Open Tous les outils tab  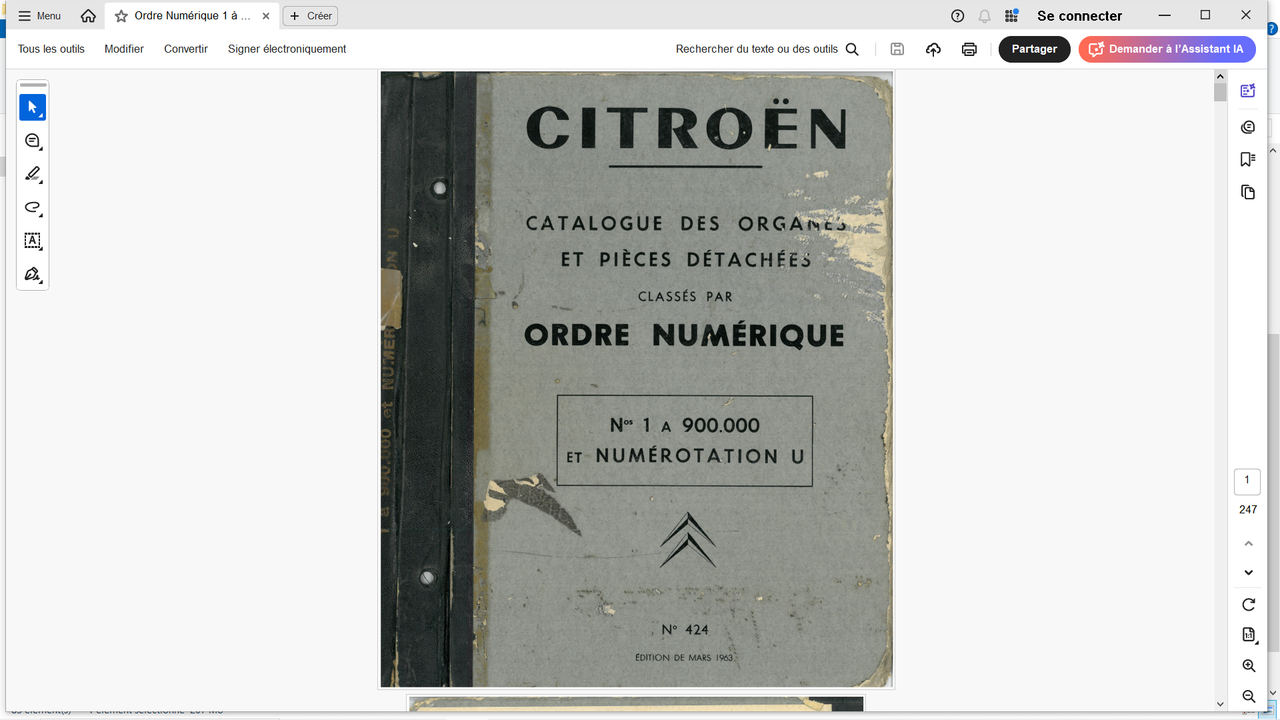click(51, 49)
